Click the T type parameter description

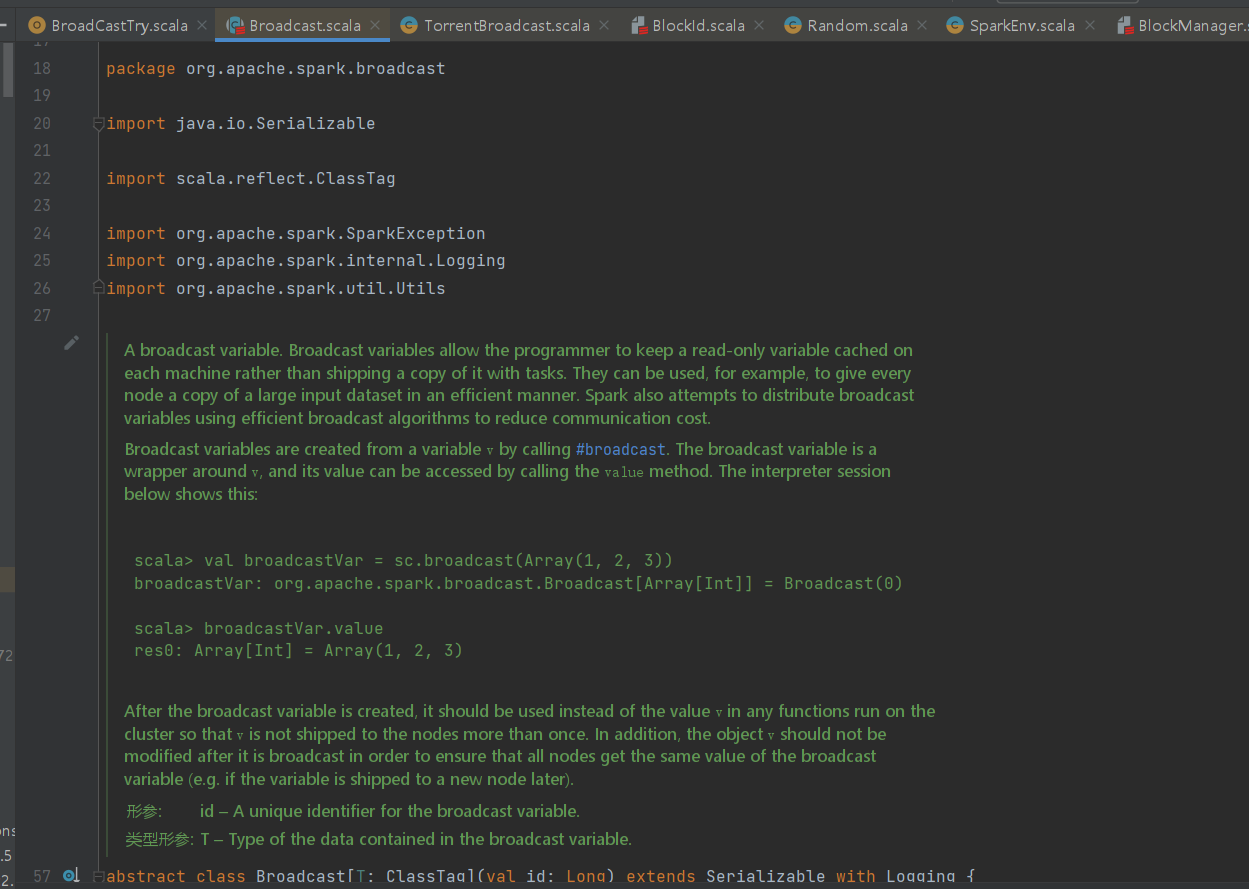(x=416, y=839)
